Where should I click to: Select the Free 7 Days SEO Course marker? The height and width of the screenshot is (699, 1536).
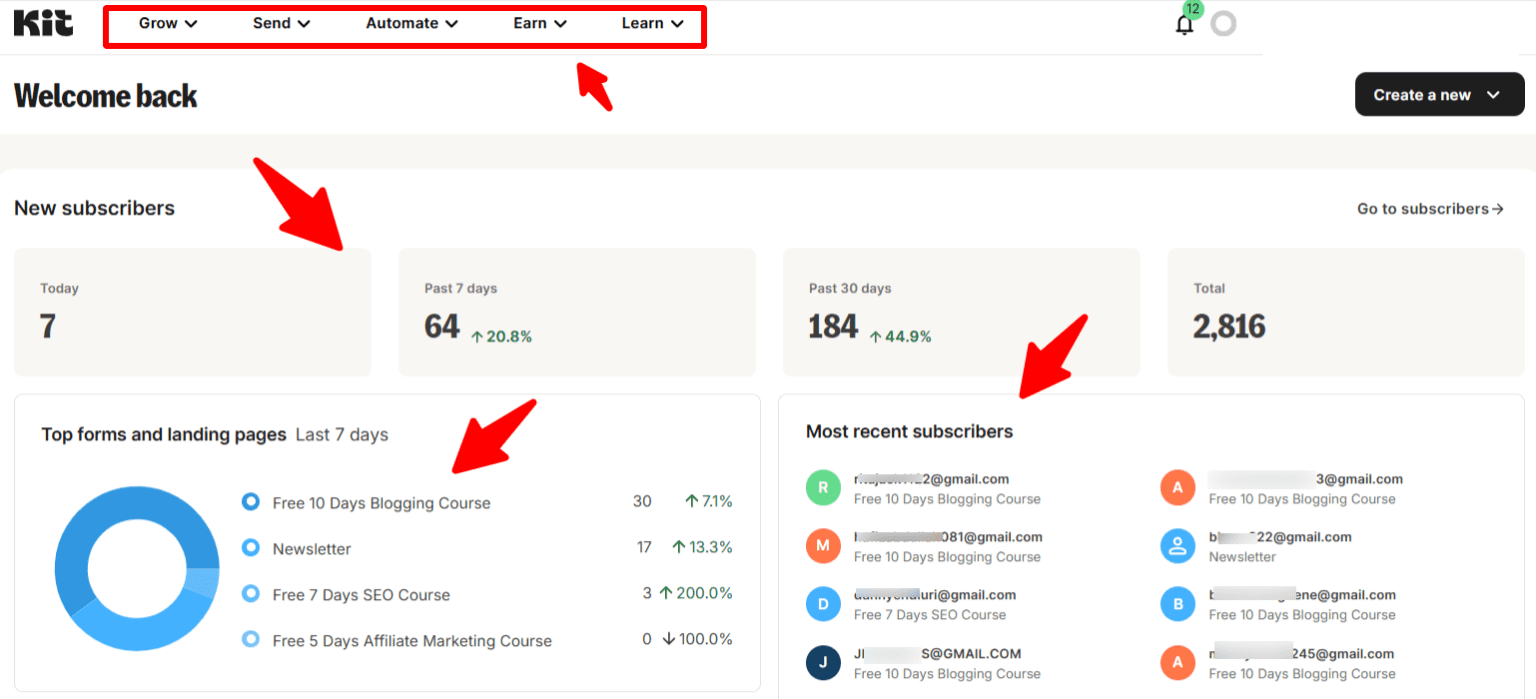point(251,594)
